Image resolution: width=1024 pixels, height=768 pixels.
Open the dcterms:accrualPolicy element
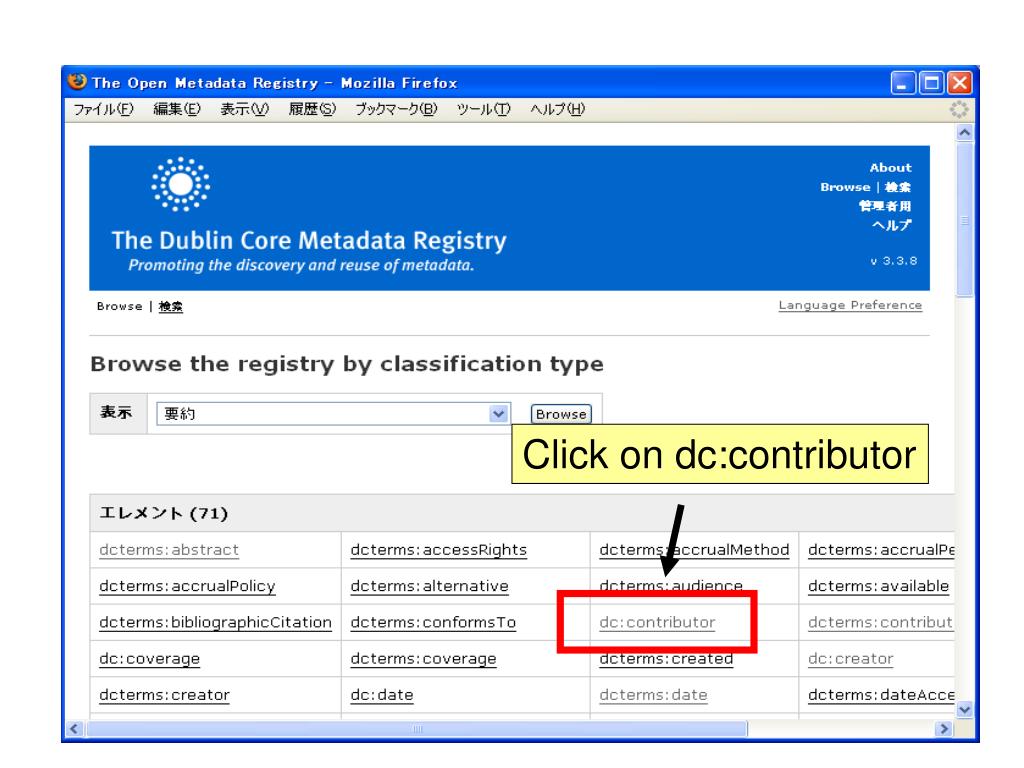tap(187, 586)
